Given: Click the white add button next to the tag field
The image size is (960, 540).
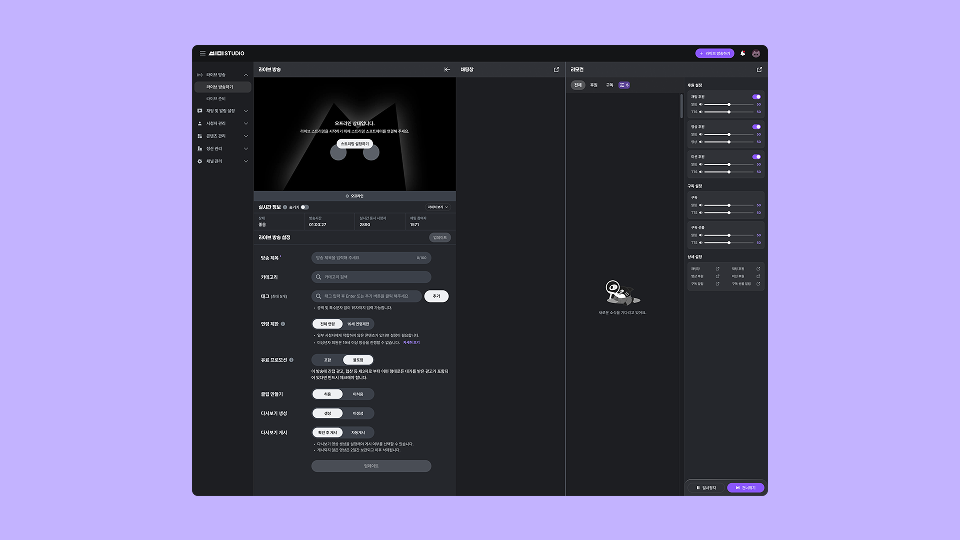Looking at the screenshot, I should [x=437, y=296].
